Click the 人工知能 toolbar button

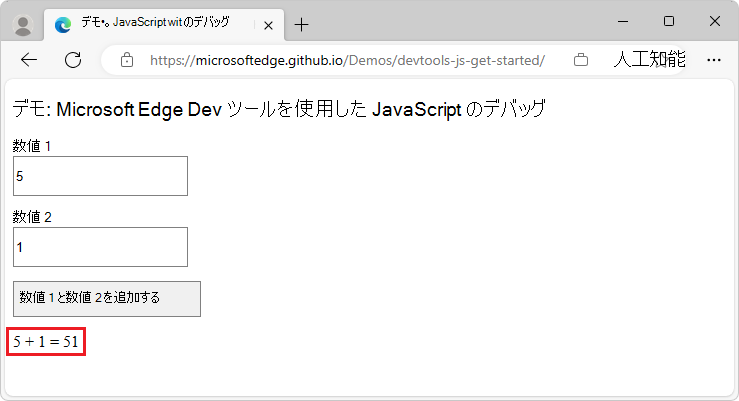pos(649,59)
